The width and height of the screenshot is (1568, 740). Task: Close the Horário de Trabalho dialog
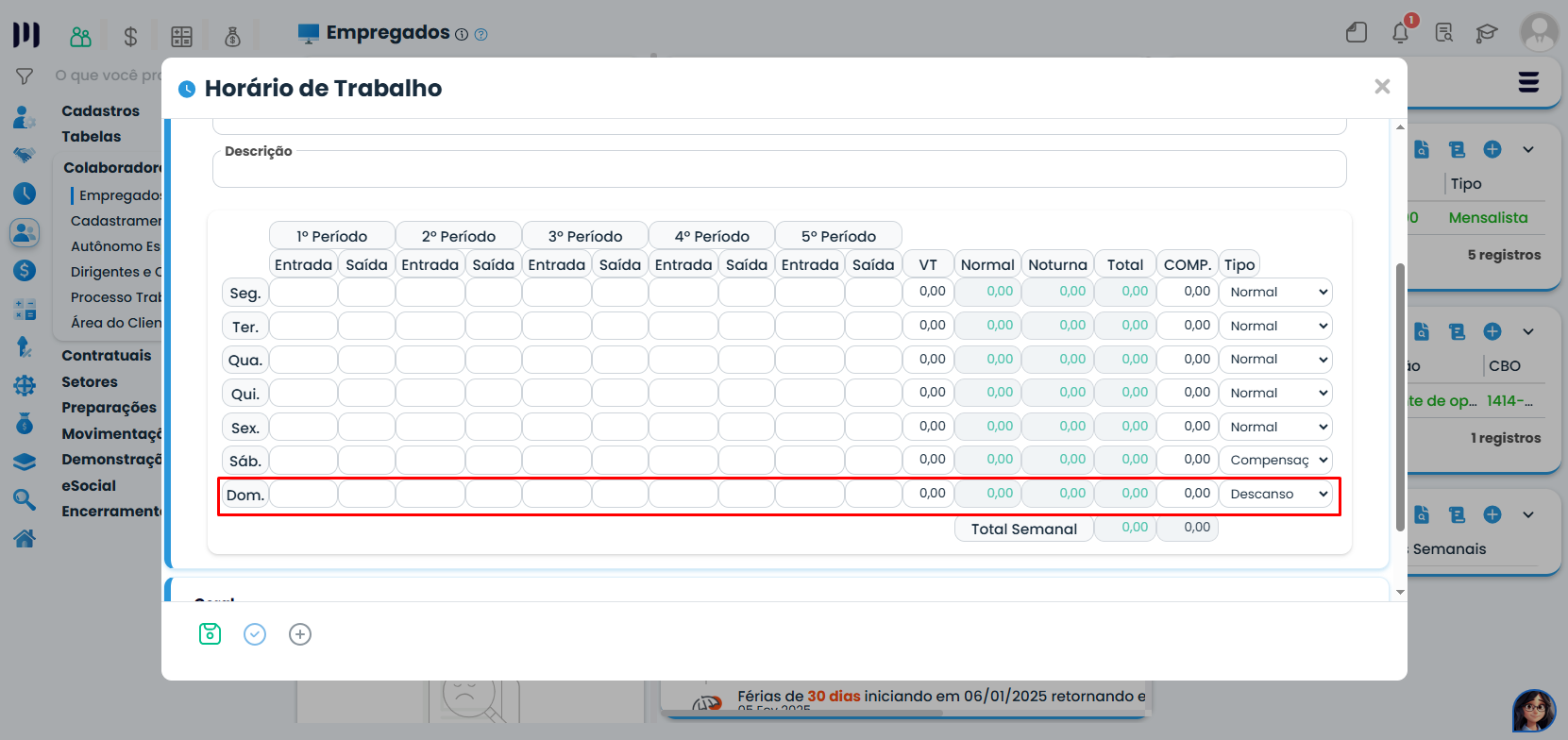point(1382,87)
